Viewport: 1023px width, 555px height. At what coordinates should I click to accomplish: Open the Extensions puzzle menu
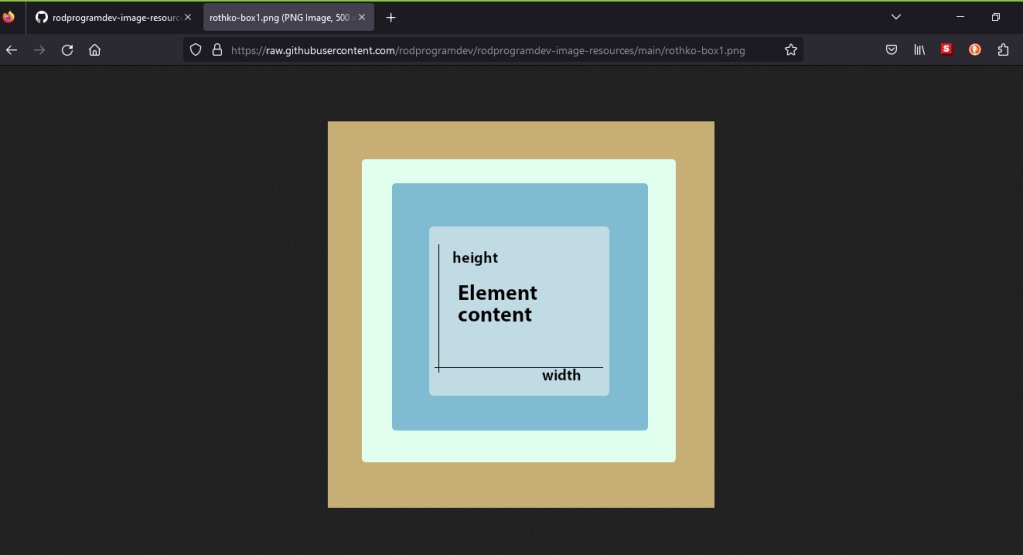coord(1003,50)
